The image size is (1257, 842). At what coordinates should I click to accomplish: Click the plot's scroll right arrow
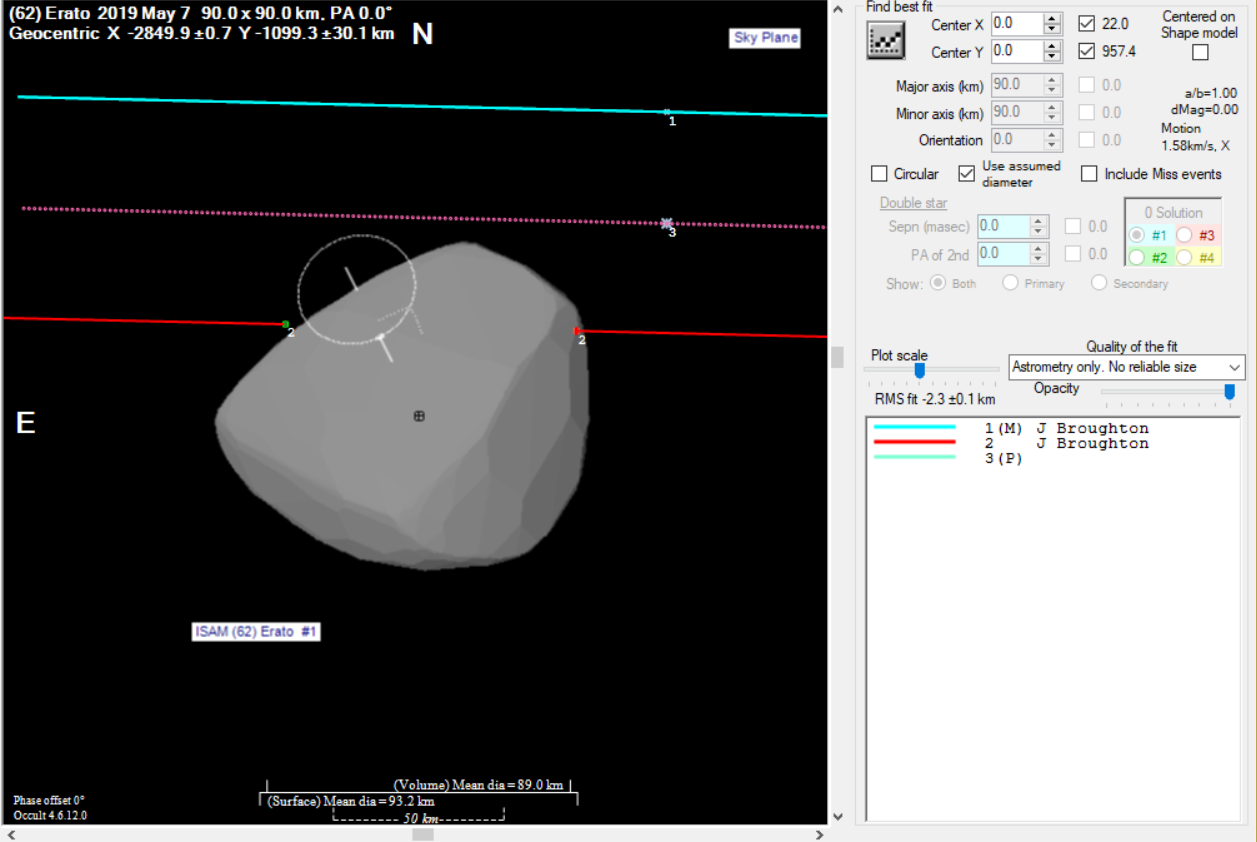[x=819, y=834]
